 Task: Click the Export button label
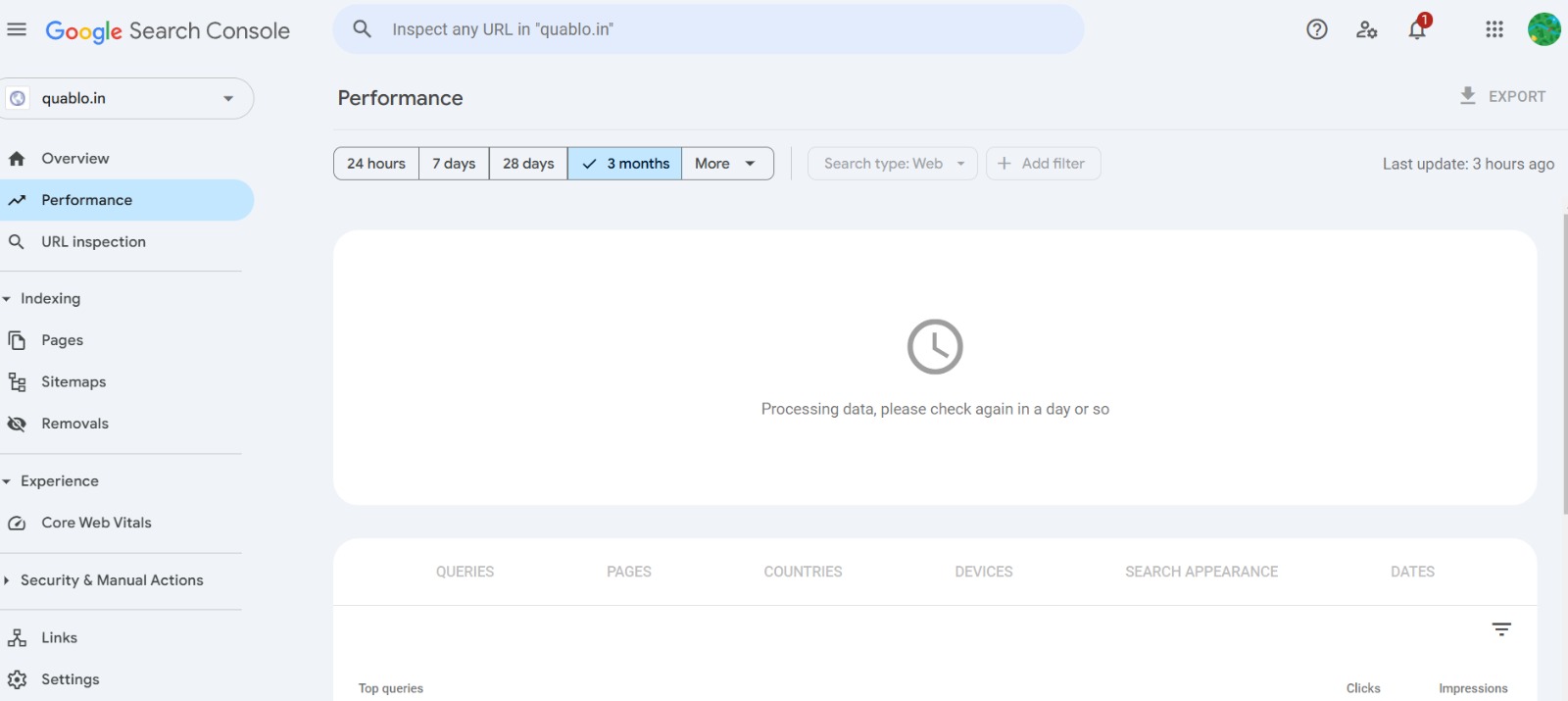coord(1517,96)
